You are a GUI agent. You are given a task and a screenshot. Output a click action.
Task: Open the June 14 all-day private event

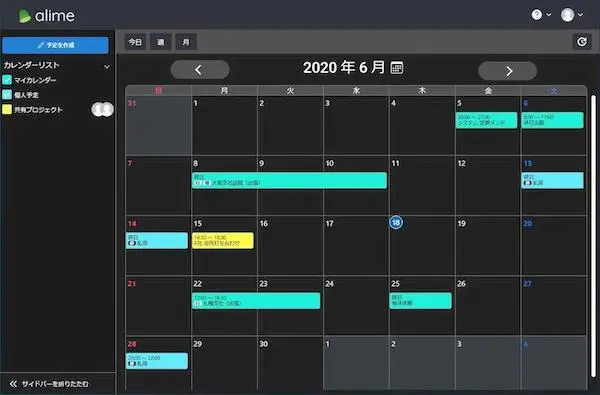coord(157,240)
